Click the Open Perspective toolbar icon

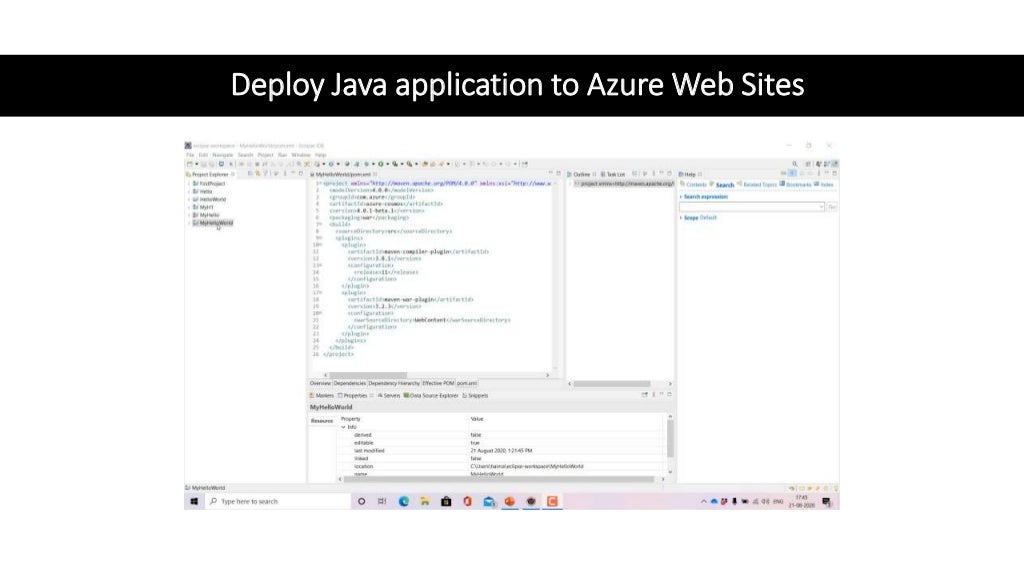coord(808,165)
